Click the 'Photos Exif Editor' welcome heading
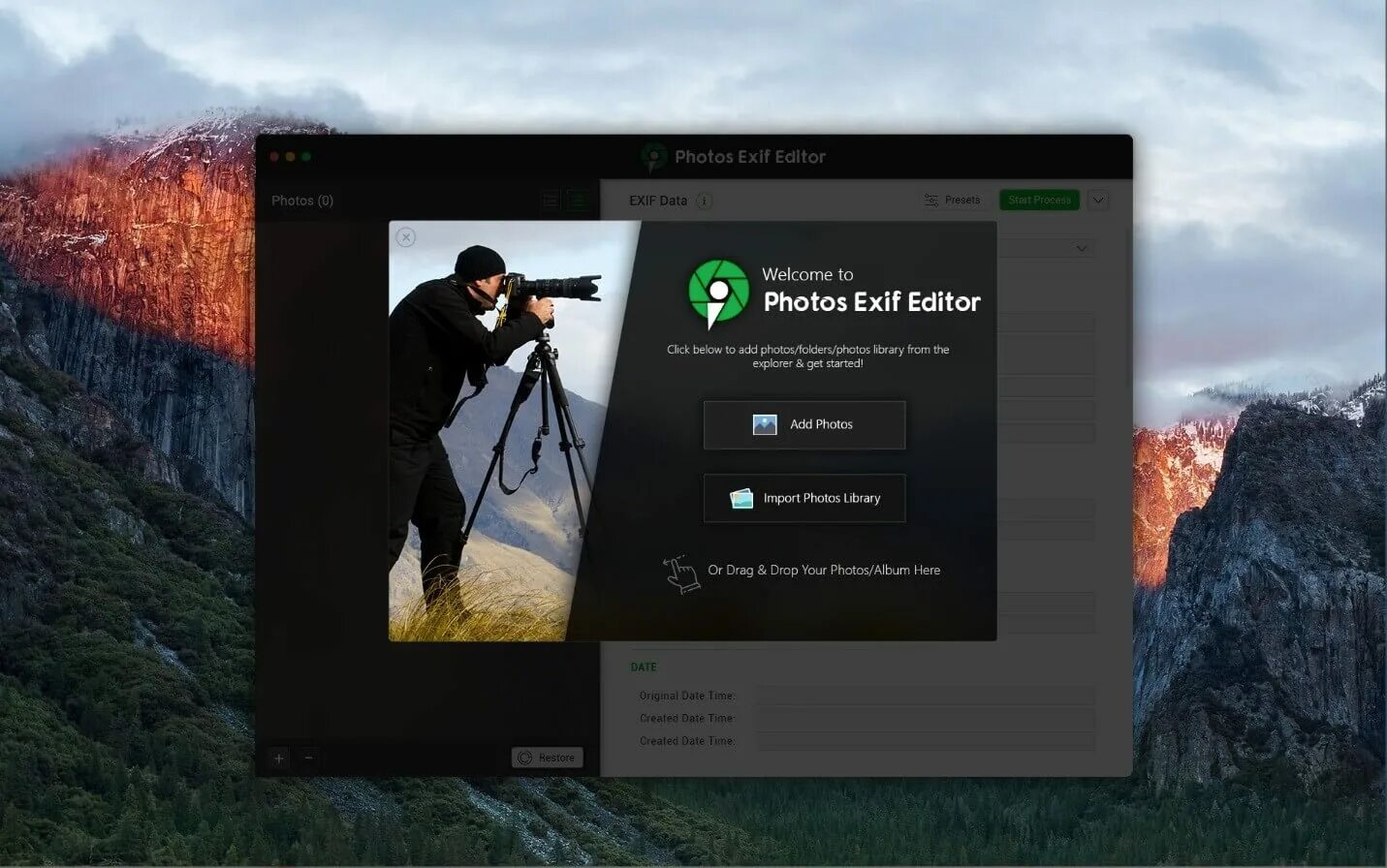1387x868 pixels. pyautogui.click(x=871, y=302)
